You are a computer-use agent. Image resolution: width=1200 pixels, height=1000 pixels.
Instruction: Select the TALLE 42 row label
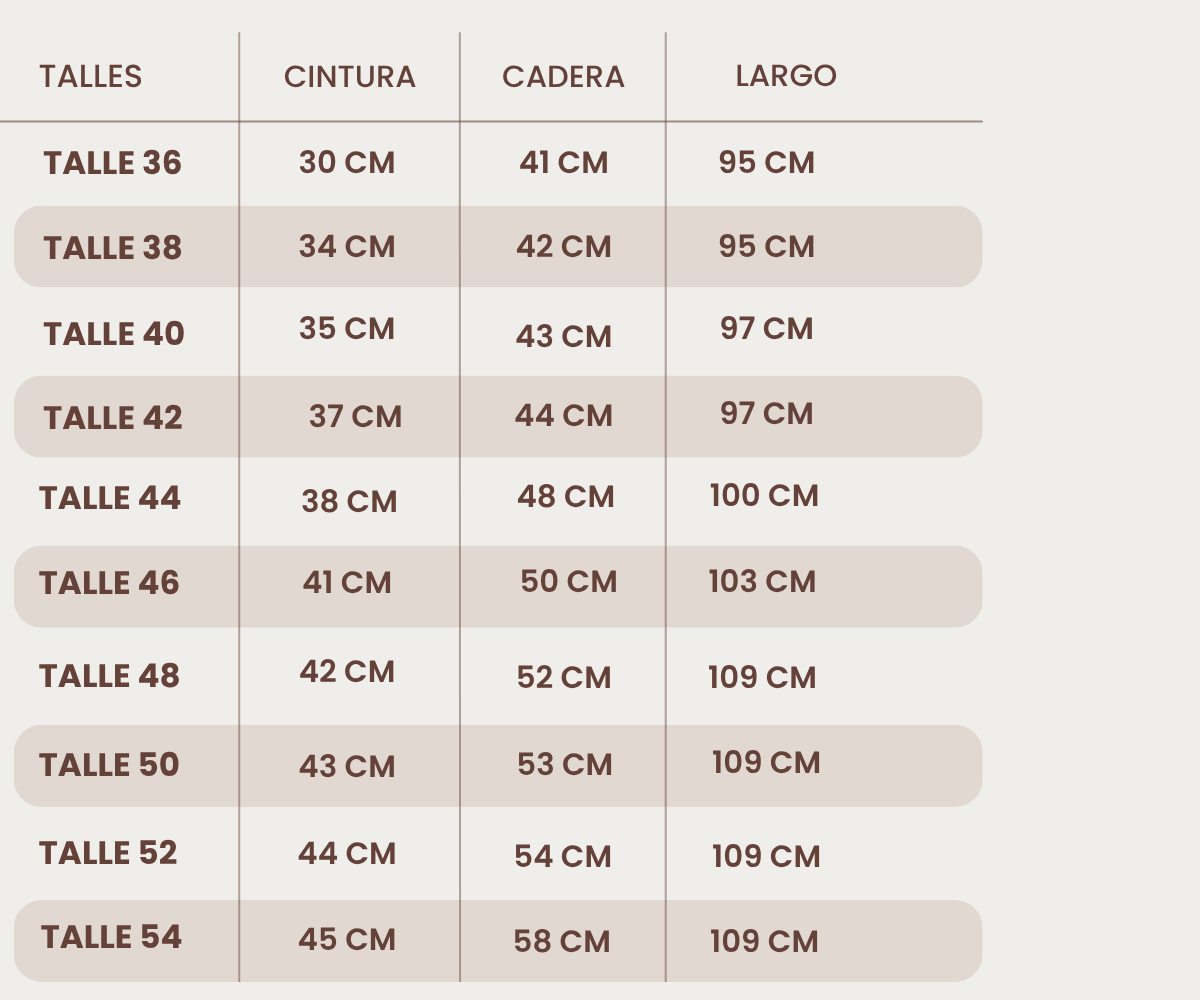[113, 418]
